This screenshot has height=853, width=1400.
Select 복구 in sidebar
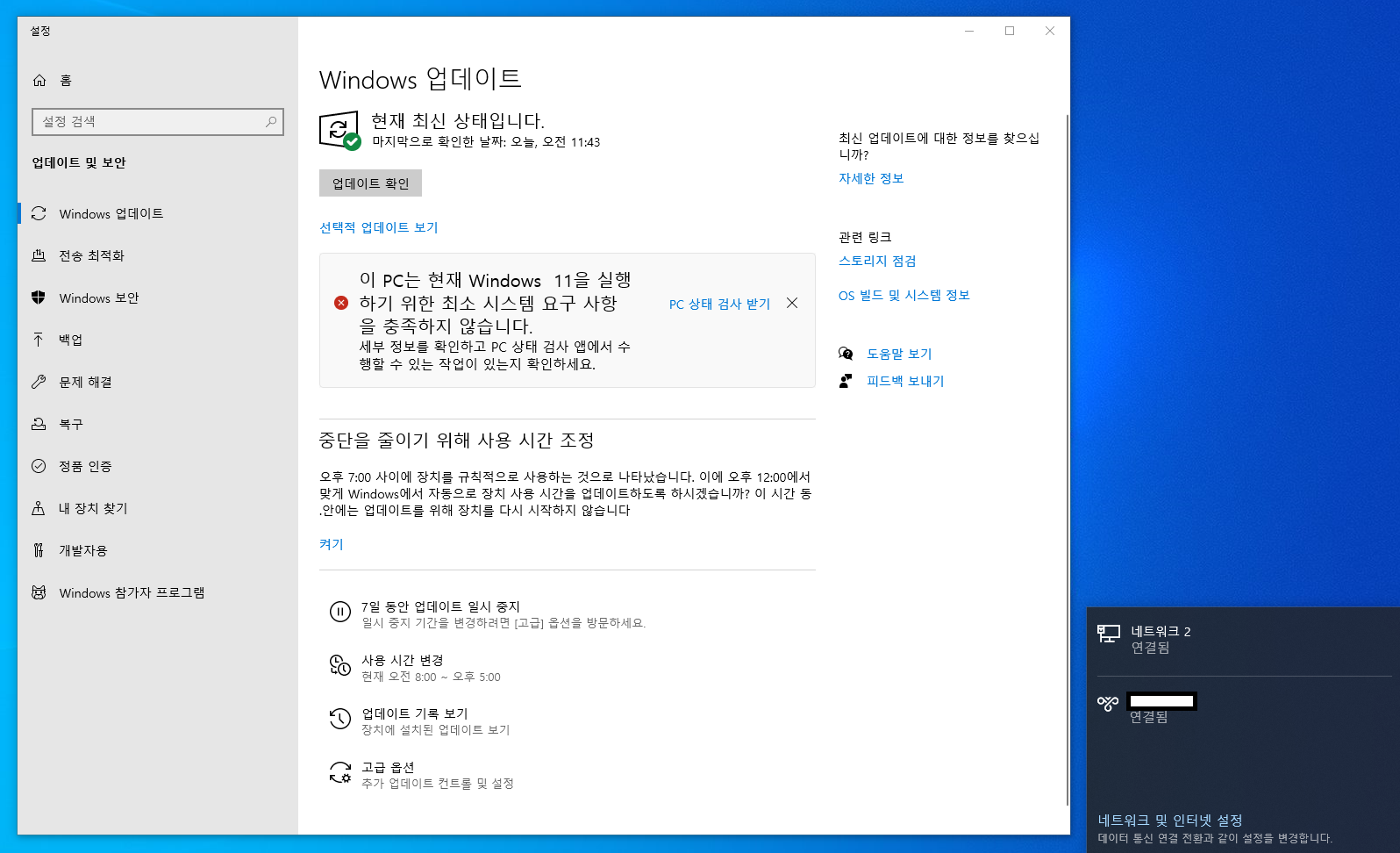click(158, 424)
